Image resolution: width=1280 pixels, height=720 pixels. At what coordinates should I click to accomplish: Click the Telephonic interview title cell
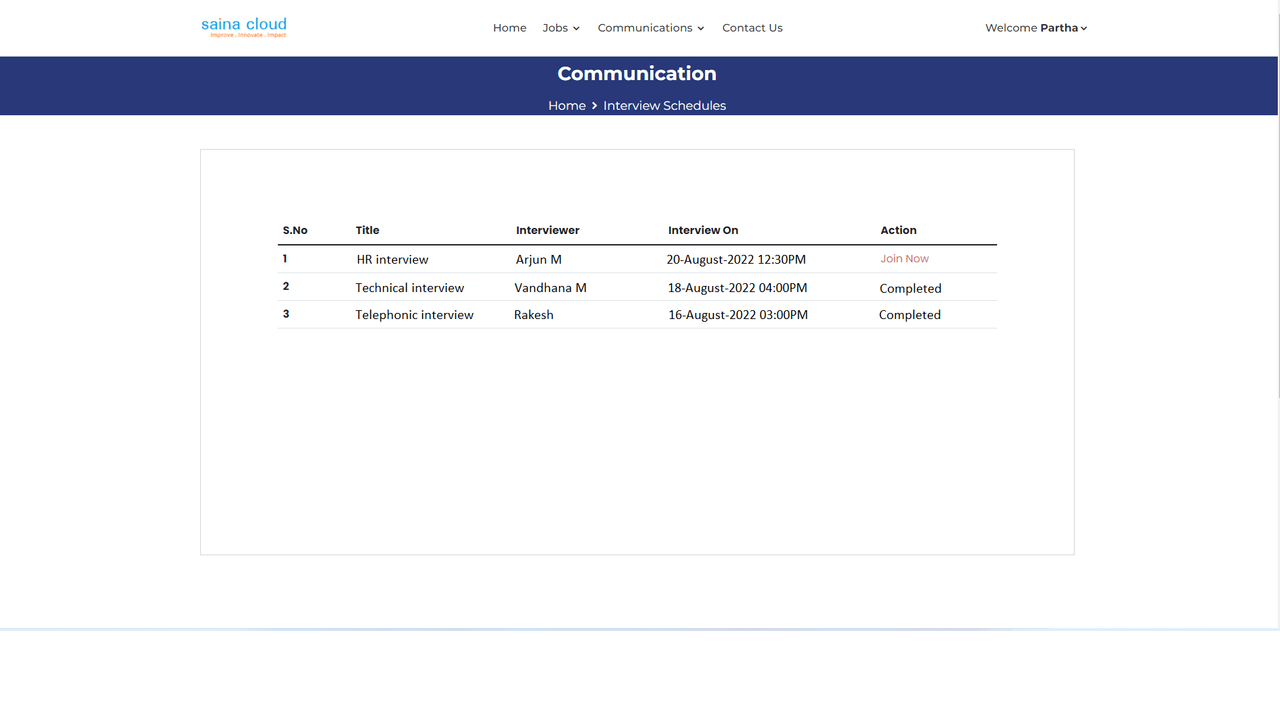click(414, 315)
